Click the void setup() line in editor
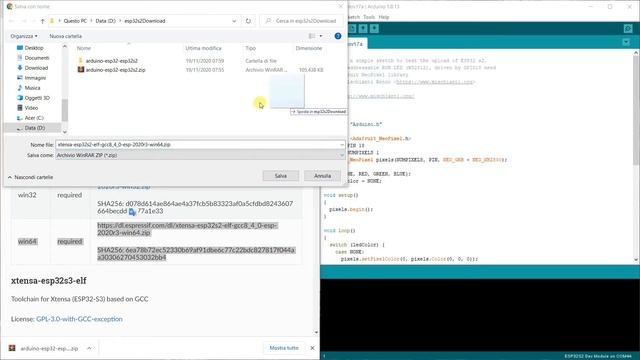 tap(341, 195)
